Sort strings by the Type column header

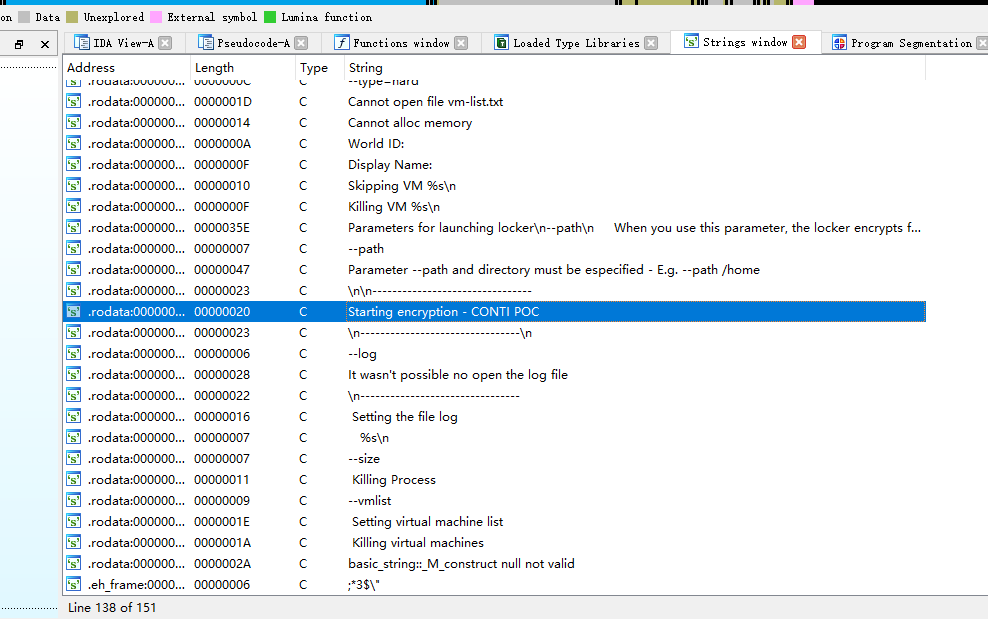click(x=319, y=67)
